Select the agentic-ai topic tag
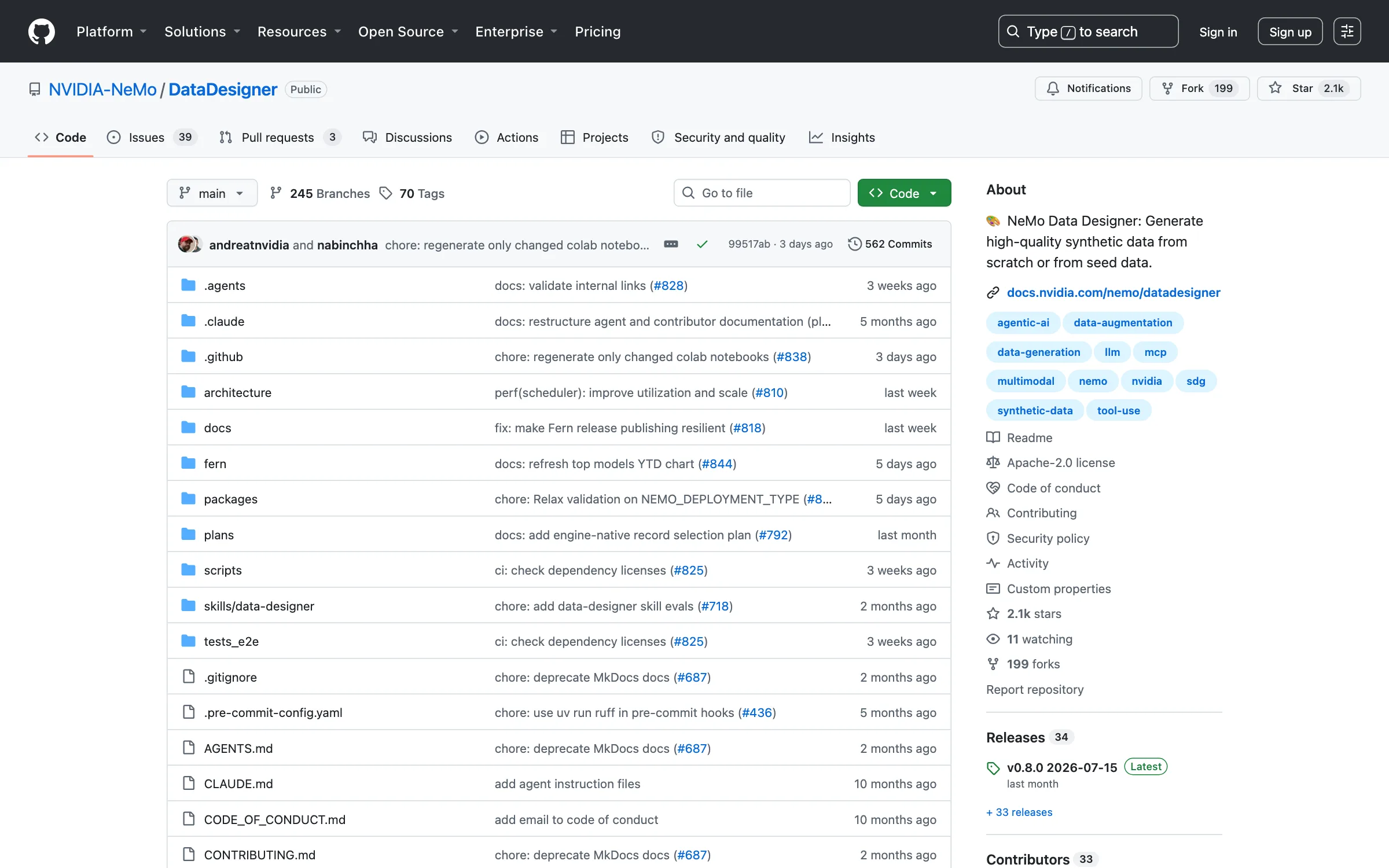The width and height of the screenshot is (1389, 868). (x=1023, y=323)
